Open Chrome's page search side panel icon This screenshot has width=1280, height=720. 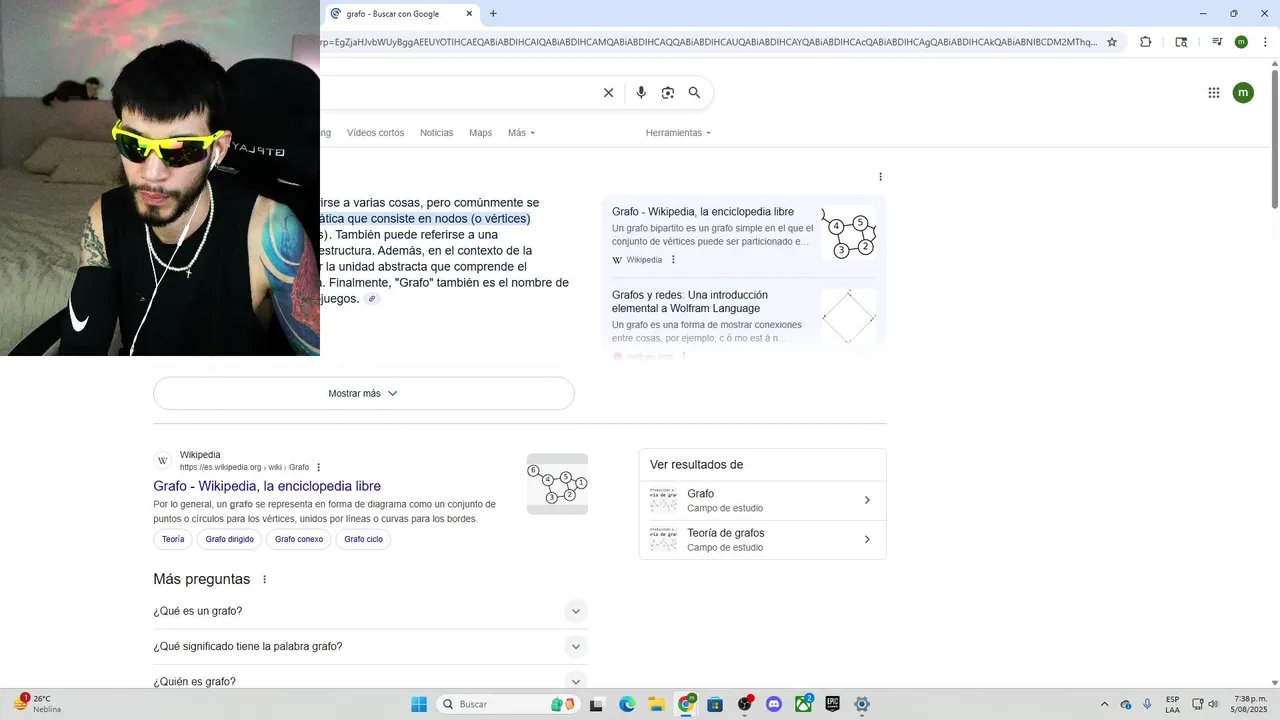pyautogui.click(x=1181, y=42)
